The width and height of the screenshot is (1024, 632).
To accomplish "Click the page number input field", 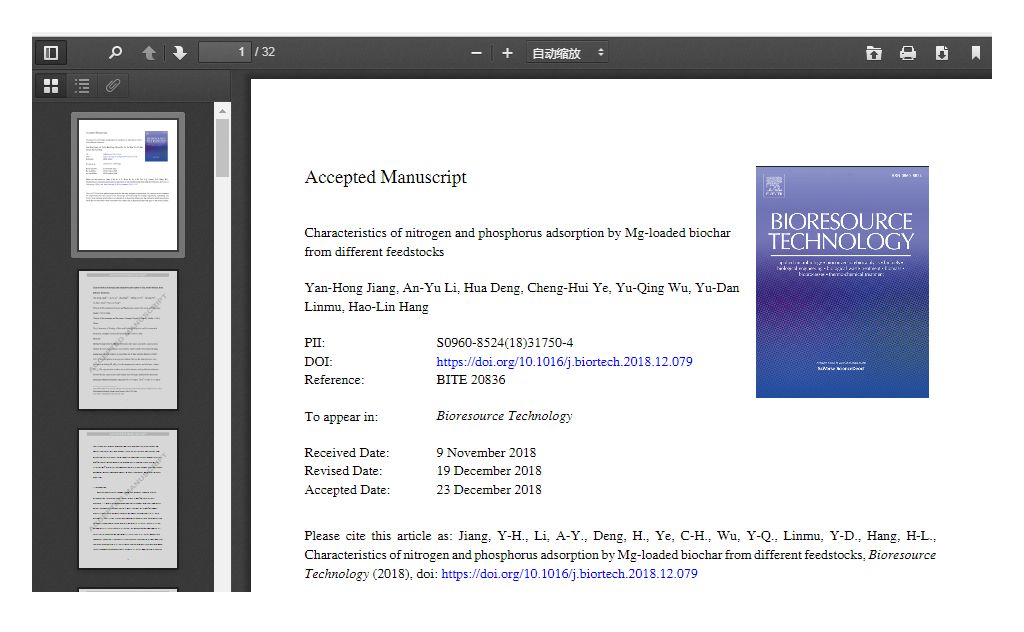I will [224, 52].
